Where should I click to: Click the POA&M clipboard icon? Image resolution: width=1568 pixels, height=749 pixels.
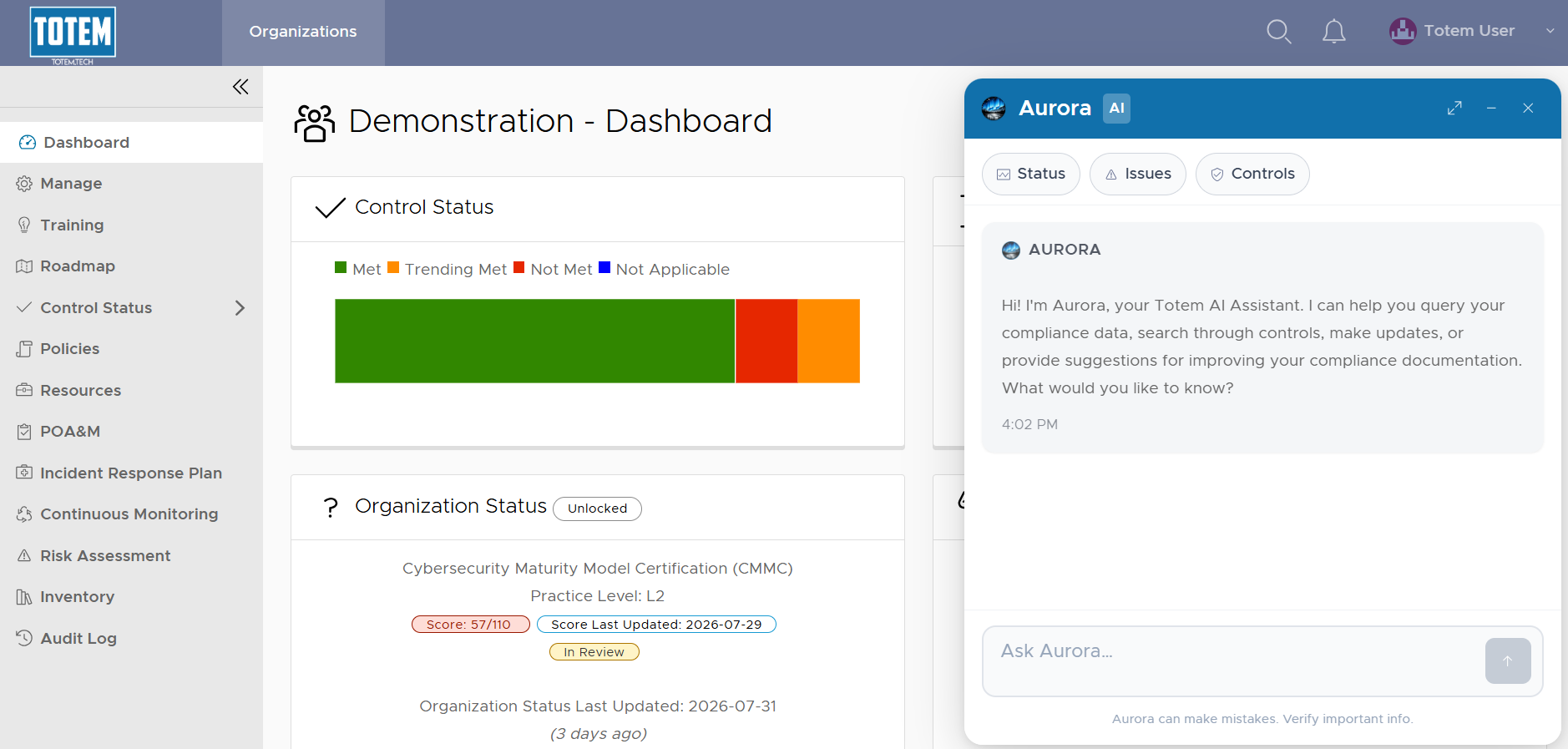click(x=24, y=432)
